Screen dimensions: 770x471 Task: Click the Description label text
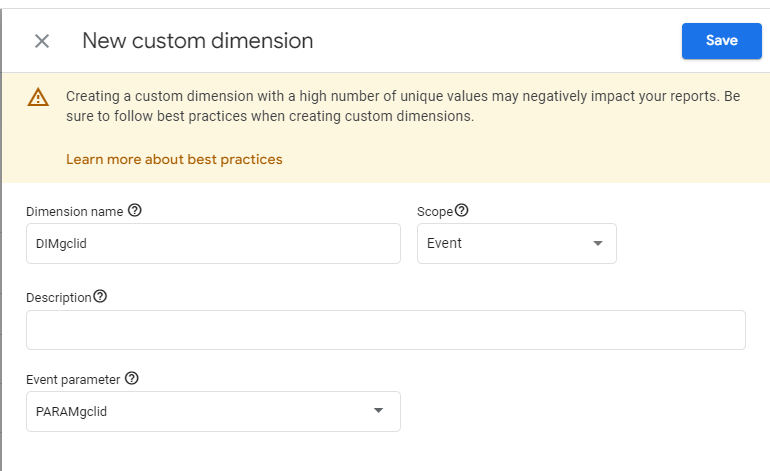pos(59,297)
